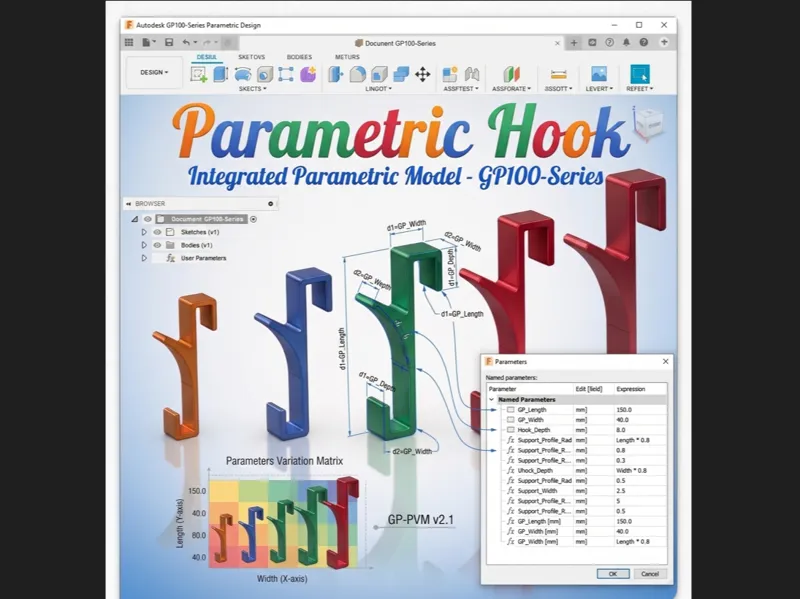Collapse the Browser panel arrows
The image size is (800, 599).
(x=129, y=204)
